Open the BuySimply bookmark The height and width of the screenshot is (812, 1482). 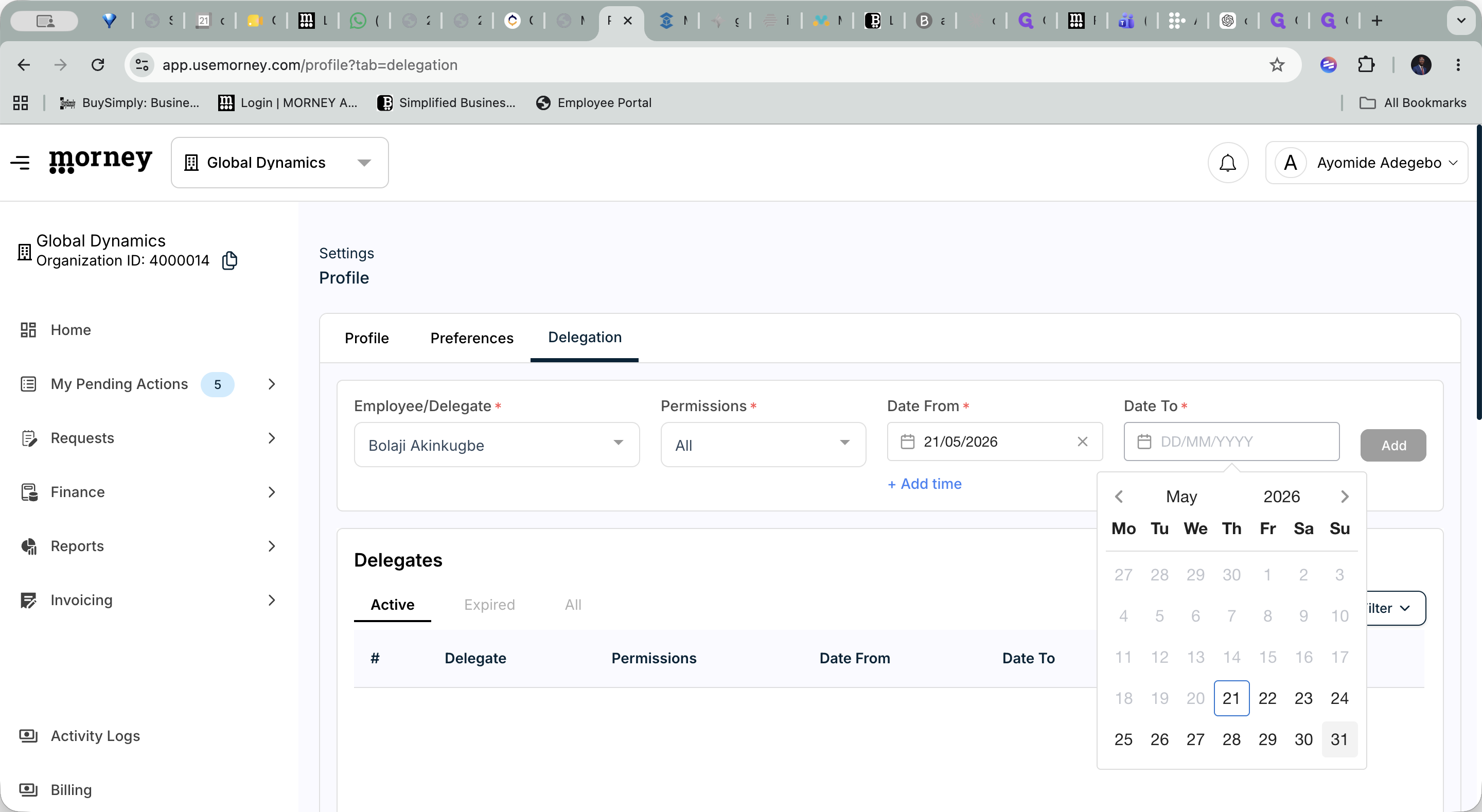[x=130, y=102]
